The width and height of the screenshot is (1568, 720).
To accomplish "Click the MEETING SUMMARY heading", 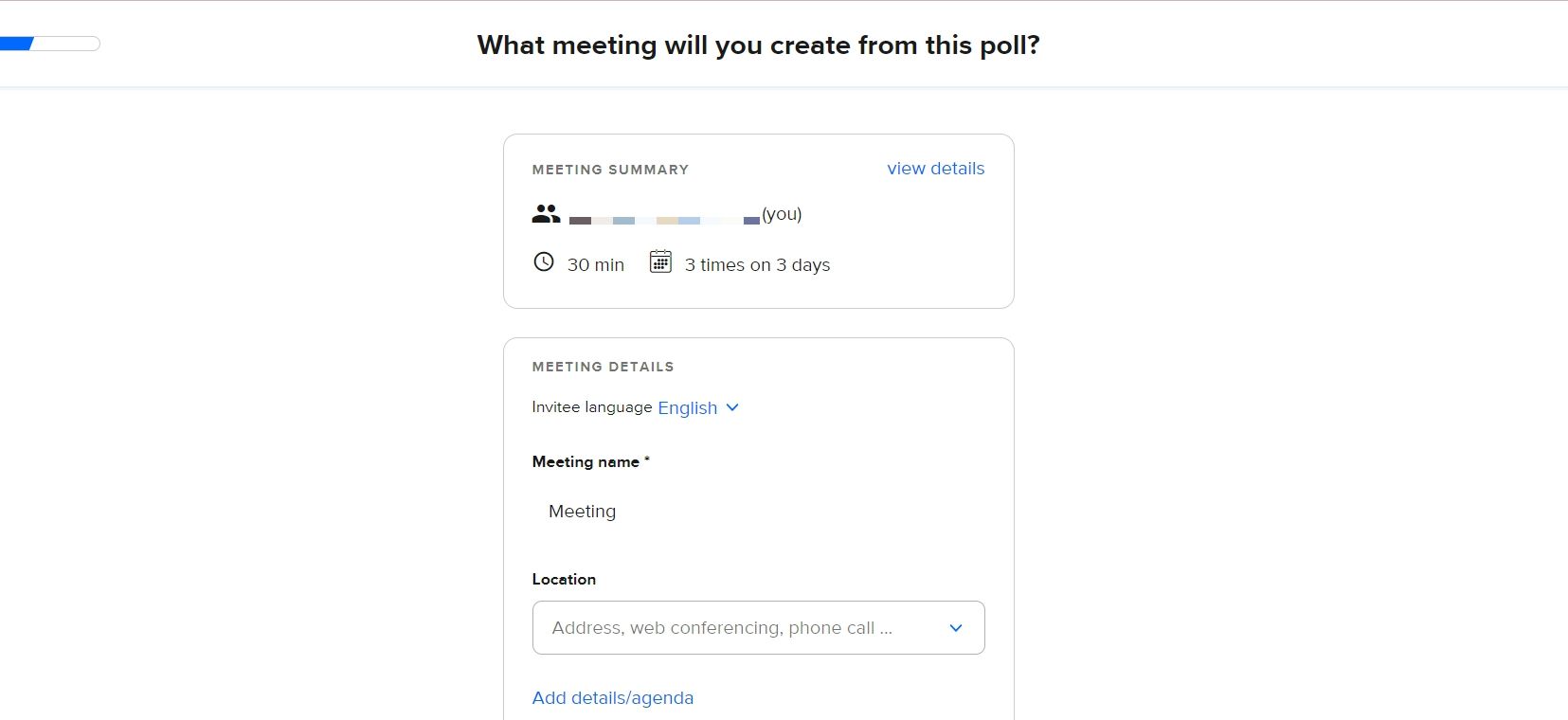I will [x=609, y=170].
